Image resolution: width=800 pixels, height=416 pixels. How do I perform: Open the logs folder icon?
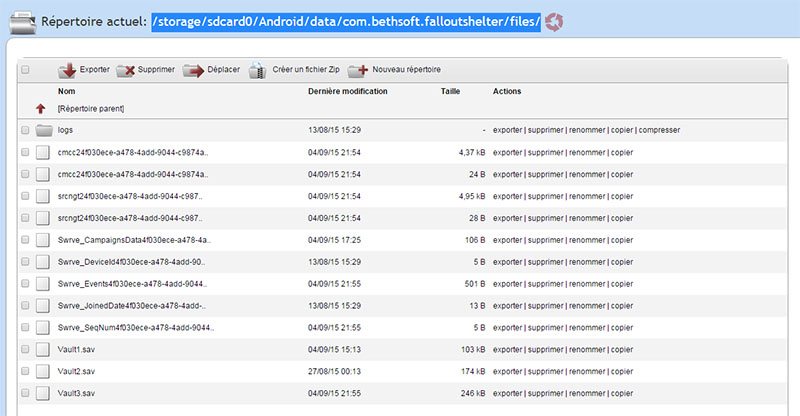(x=43, y=130)
